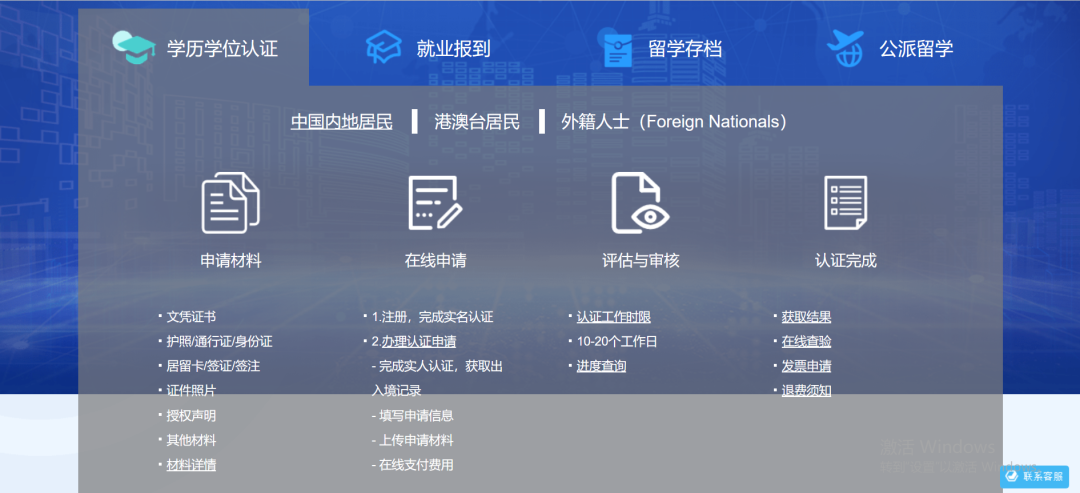Open the 材料详情 link

tap(191, 465)
